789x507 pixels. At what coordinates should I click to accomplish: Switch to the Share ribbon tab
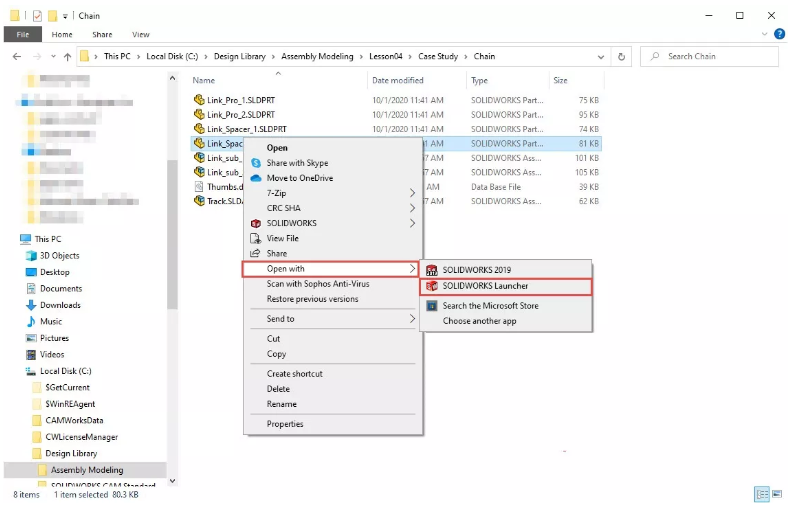click(x=102, y=34)
